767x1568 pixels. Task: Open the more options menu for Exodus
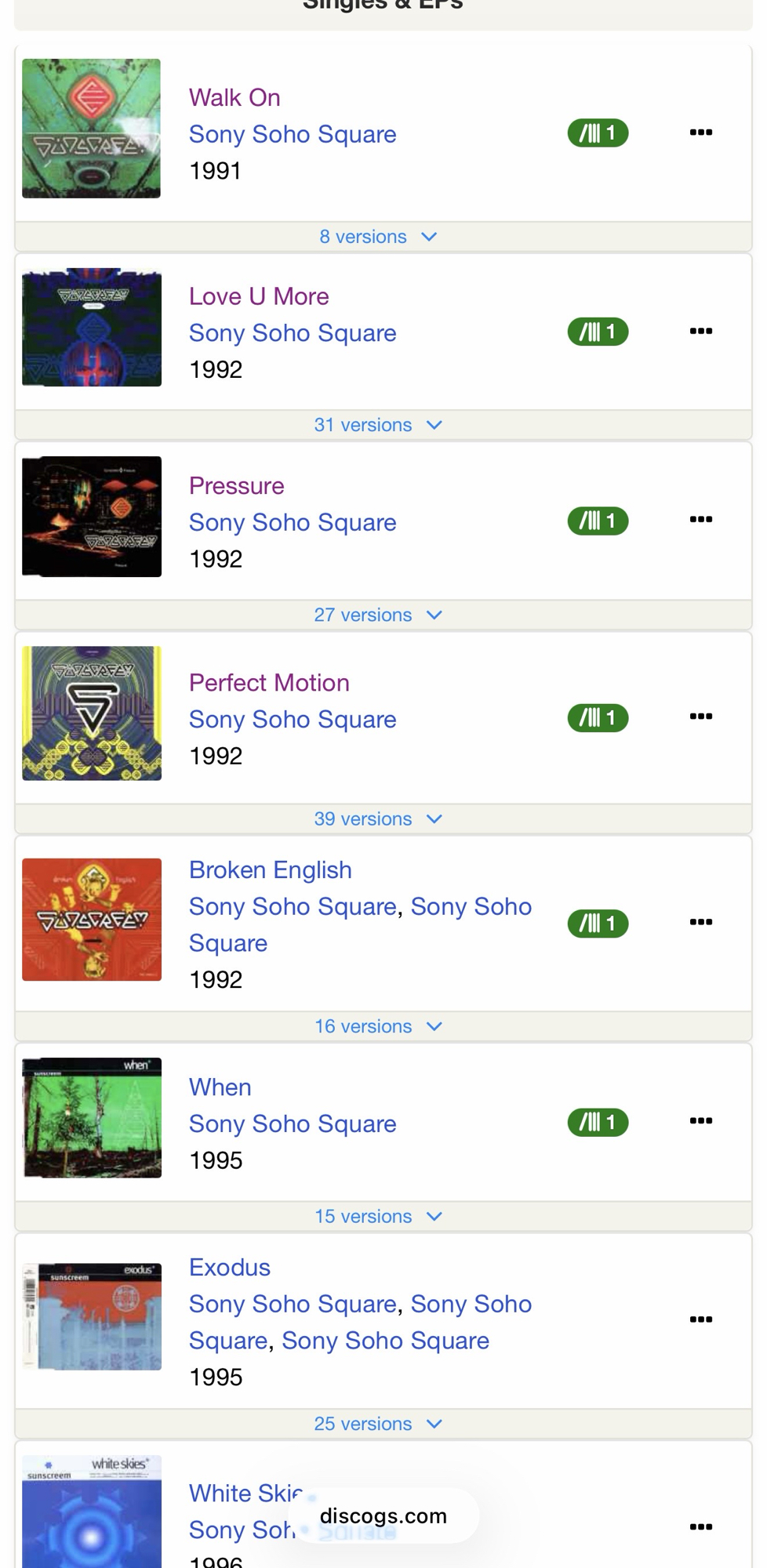700,1319
